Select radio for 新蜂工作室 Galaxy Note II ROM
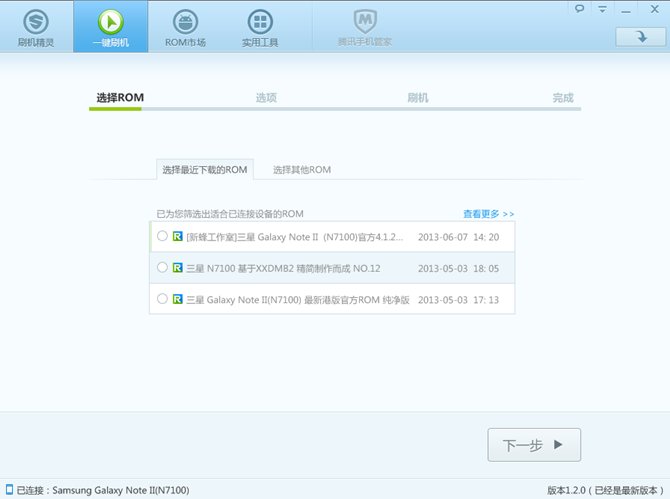Screen dimensions: 670x499 [x=162, y=236]
